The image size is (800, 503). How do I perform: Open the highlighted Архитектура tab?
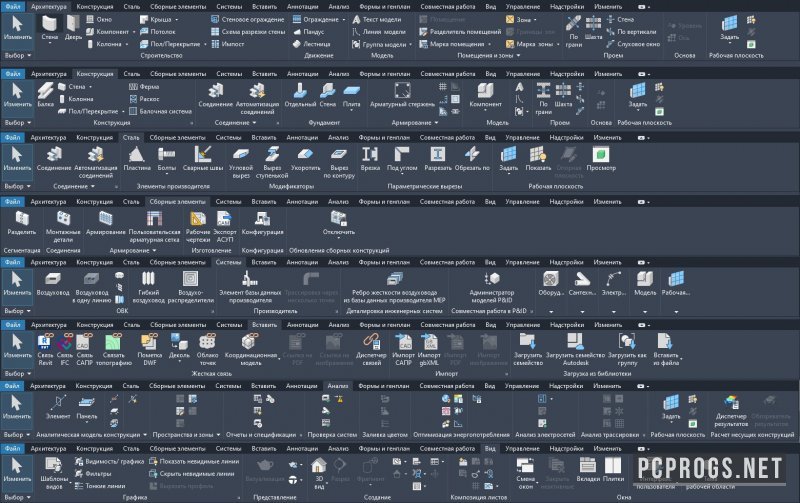point(48,7)
